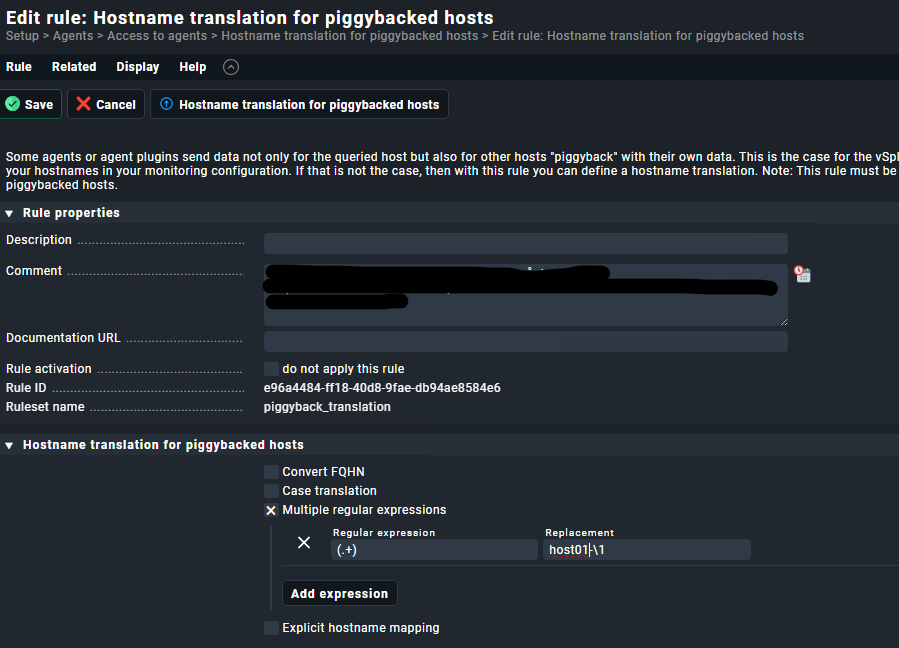Collapse Hostname translation for piggybacked hosts section
Screen dimensions: 899x648
tap(10, 445)
